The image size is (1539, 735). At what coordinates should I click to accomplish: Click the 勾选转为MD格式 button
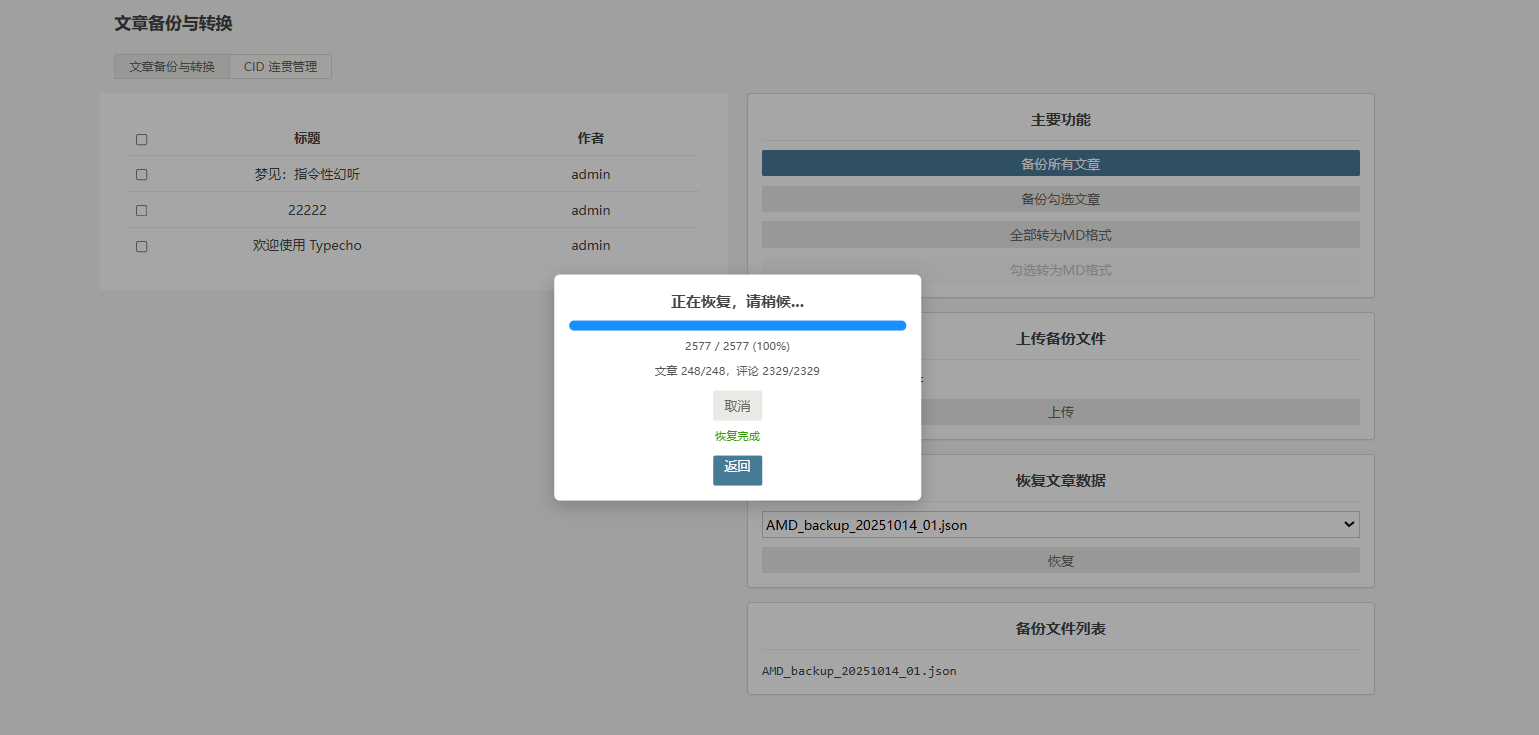click(x=1060, y=270)
